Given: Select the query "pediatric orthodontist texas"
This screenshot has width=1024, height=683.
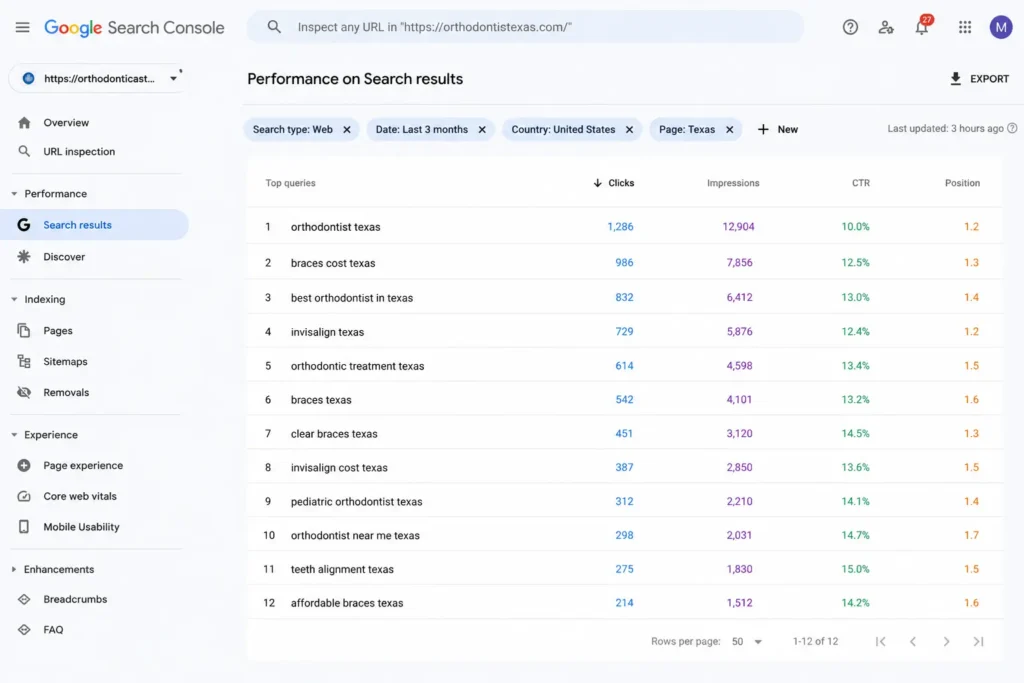Looking at the screenshot, I should tap(357, 501).
